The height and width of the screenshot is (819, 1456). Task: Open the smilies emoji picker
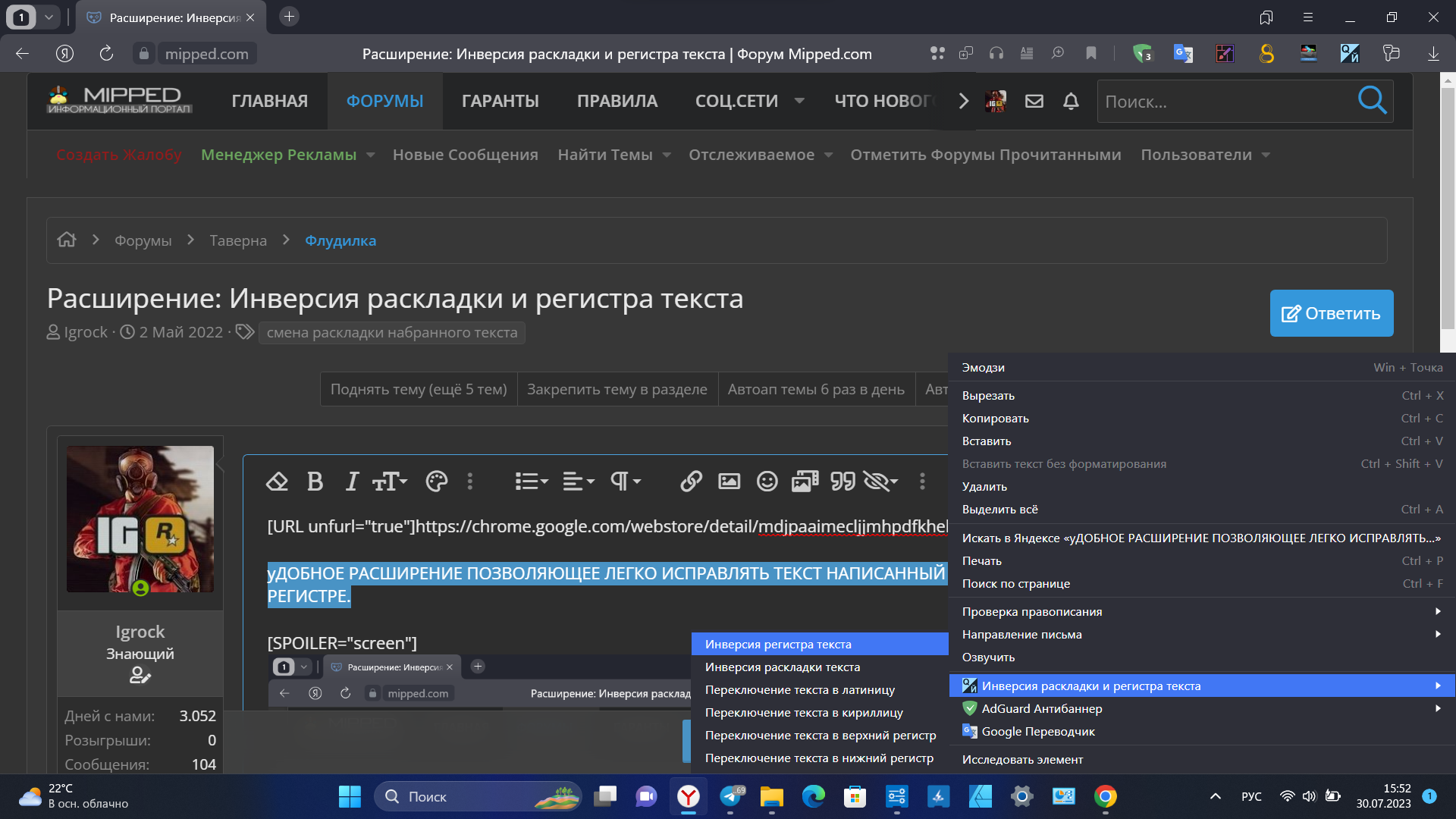coord(767,481)
